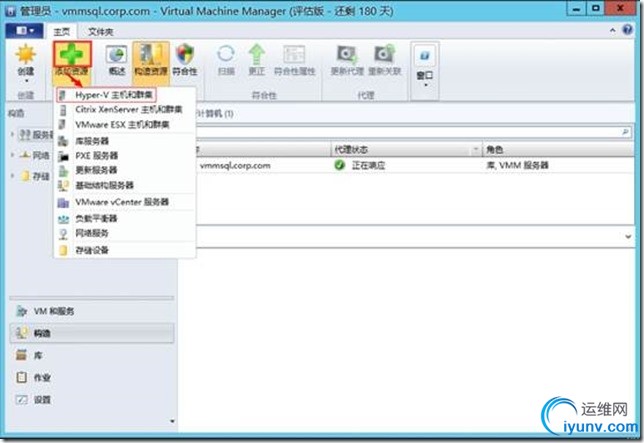
Task: Open the 代理状态 column filter arrow
Action: tap(476, 150)
